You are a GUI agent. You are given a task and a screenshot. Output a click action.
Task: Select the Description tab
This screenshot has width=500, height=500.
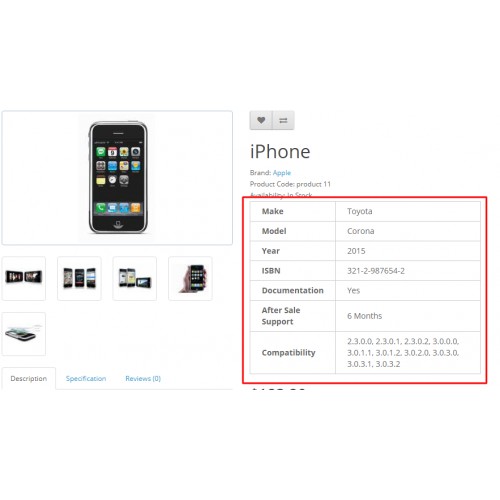[x=29, y=379]
